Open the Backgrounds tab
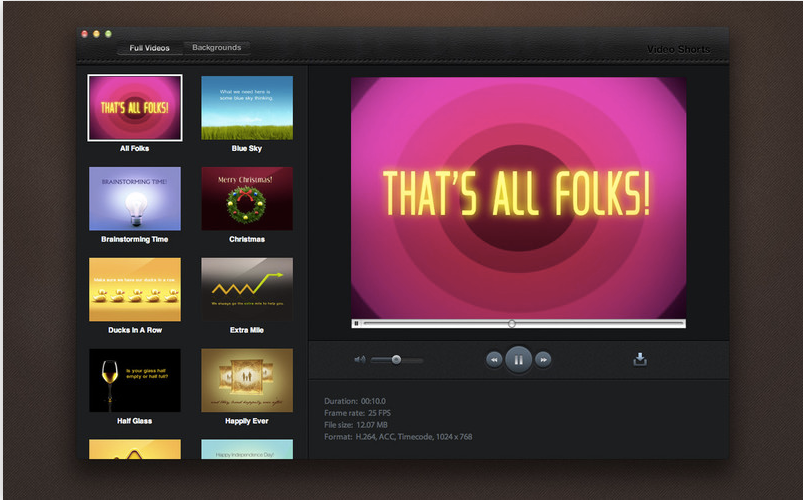 pos(217,47)
